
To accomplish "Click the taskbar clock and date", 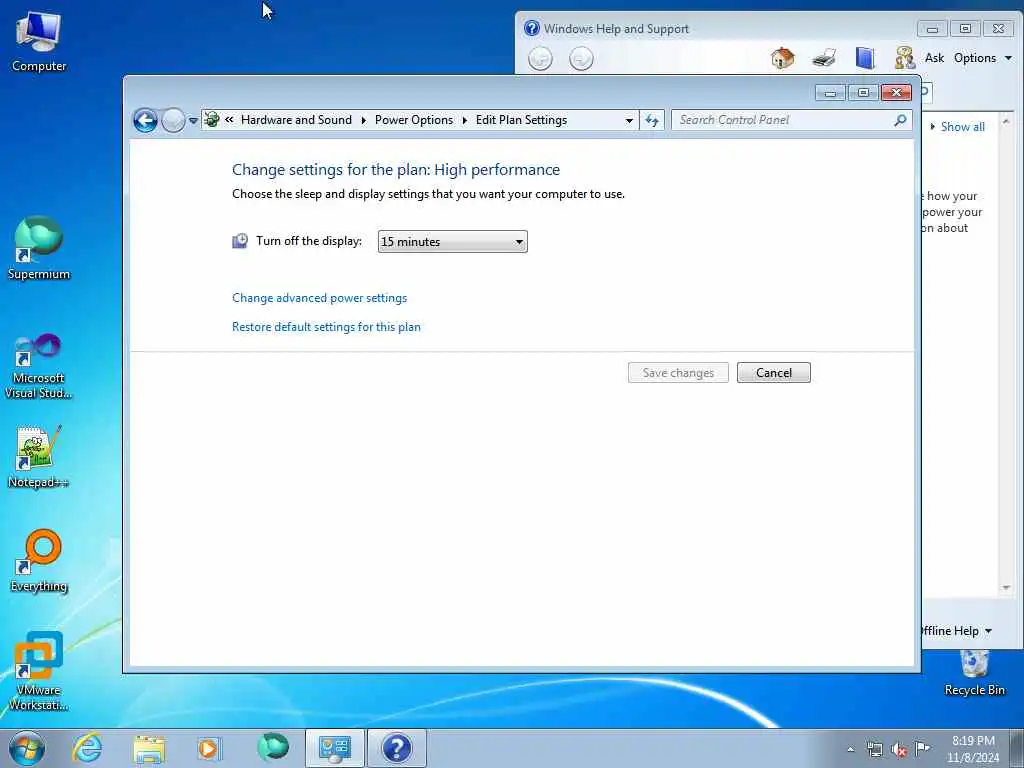I will 973,749.
